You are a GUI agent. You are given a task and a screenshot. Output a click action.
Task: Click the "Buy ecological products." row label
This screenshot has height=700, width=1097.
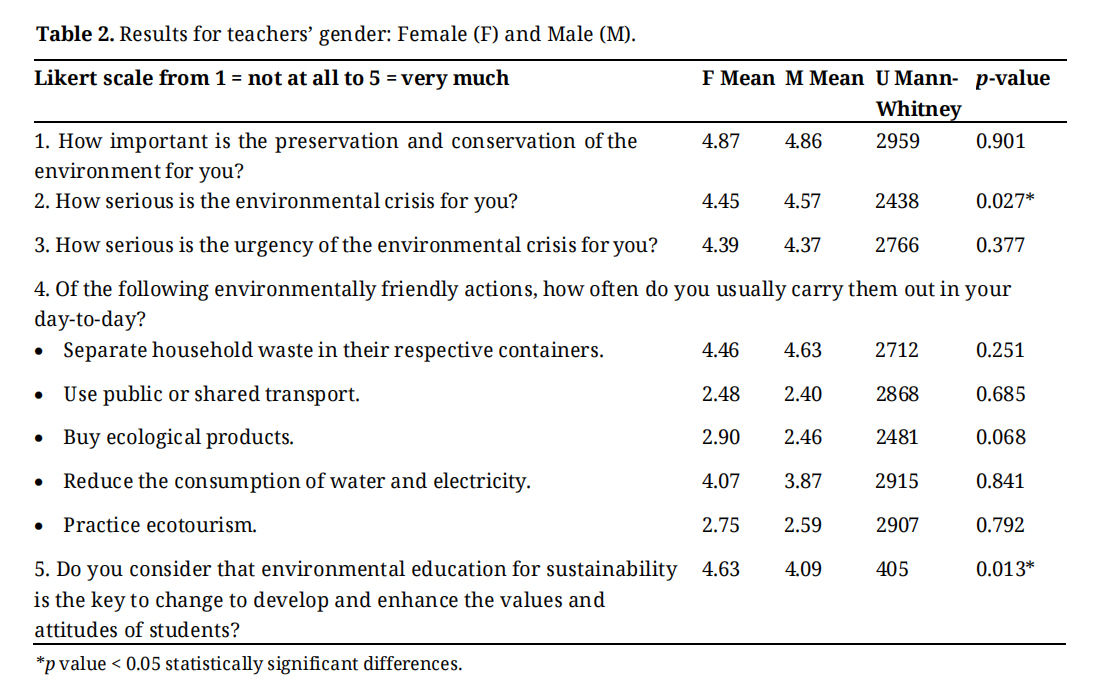179,437
